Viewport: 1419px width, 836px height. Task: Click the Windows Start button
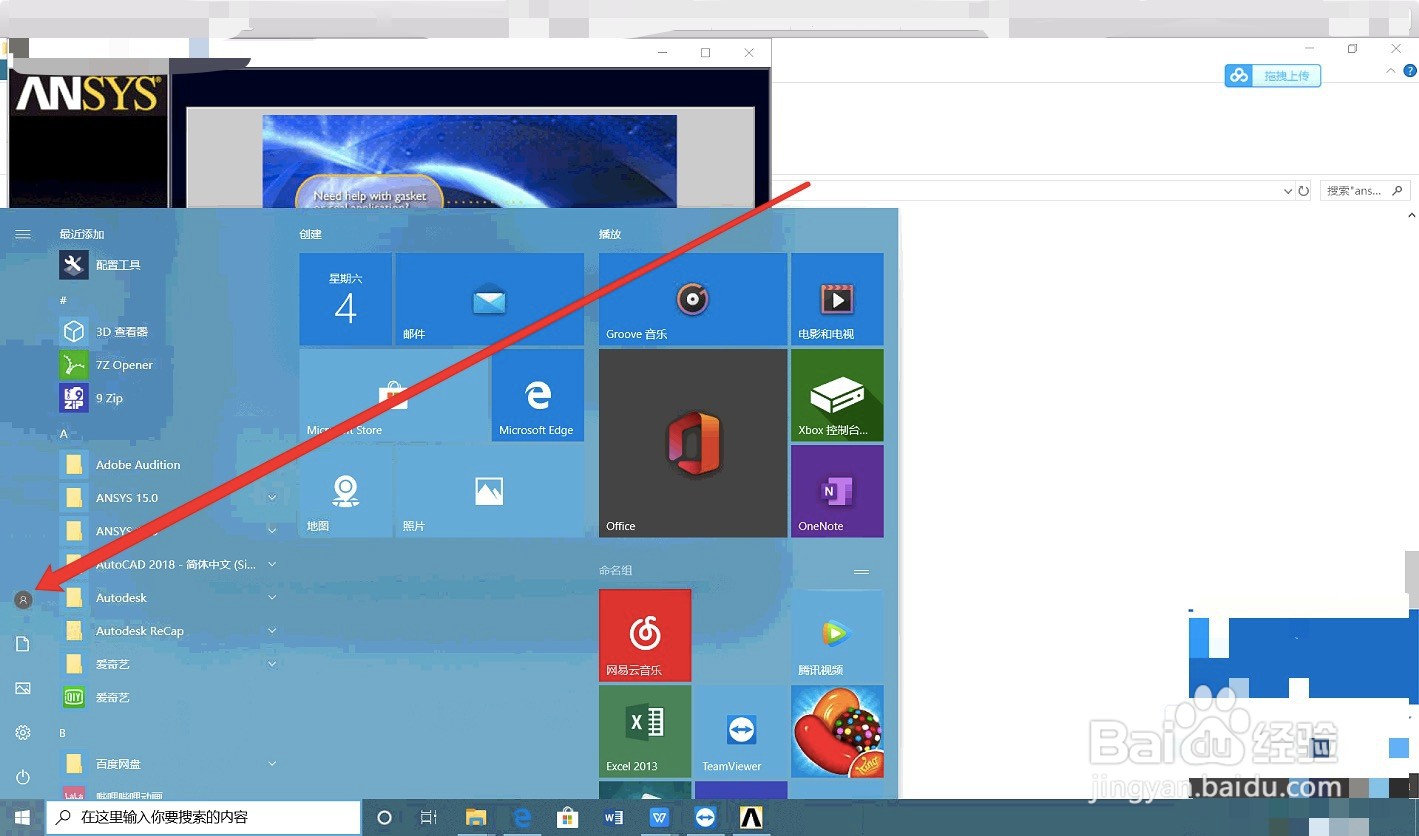[x=22, y=817]
